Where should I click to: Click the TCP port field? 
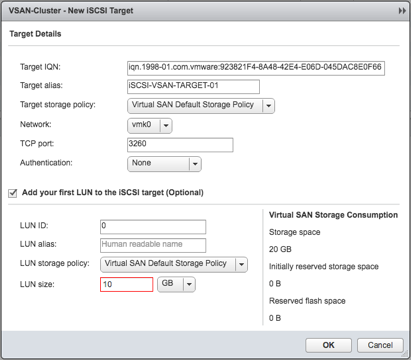coord(180,145)
